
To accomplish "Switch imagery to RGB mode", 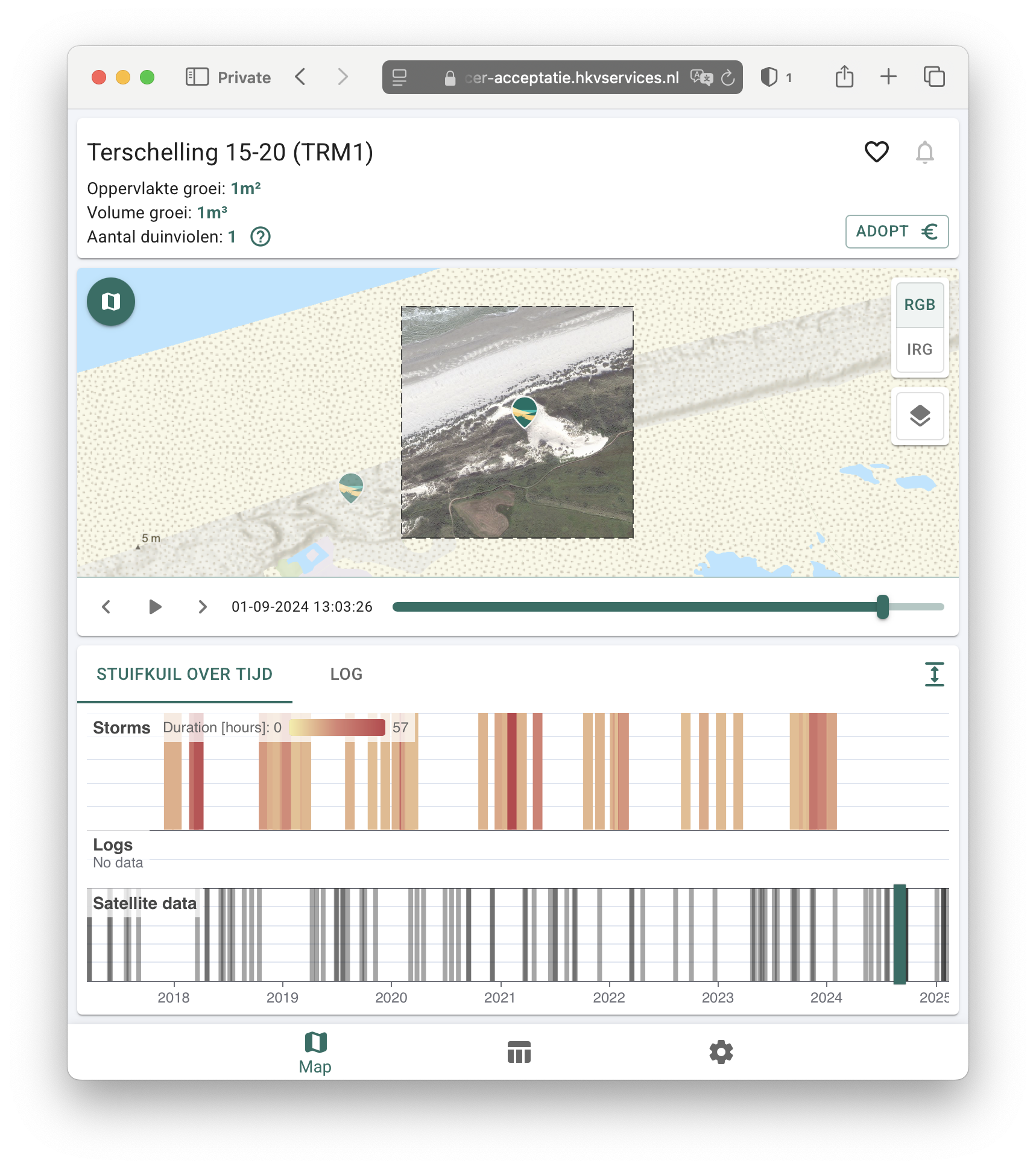I will (x=920, y=305).
